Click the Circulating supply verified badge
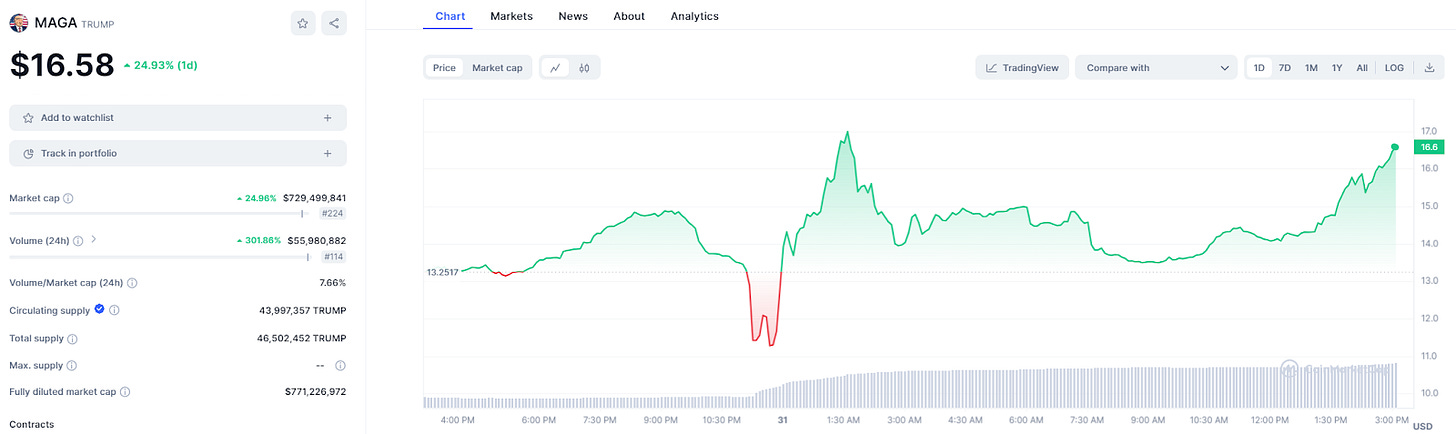Screen dimensions: 1456x434 pos(99,310)
